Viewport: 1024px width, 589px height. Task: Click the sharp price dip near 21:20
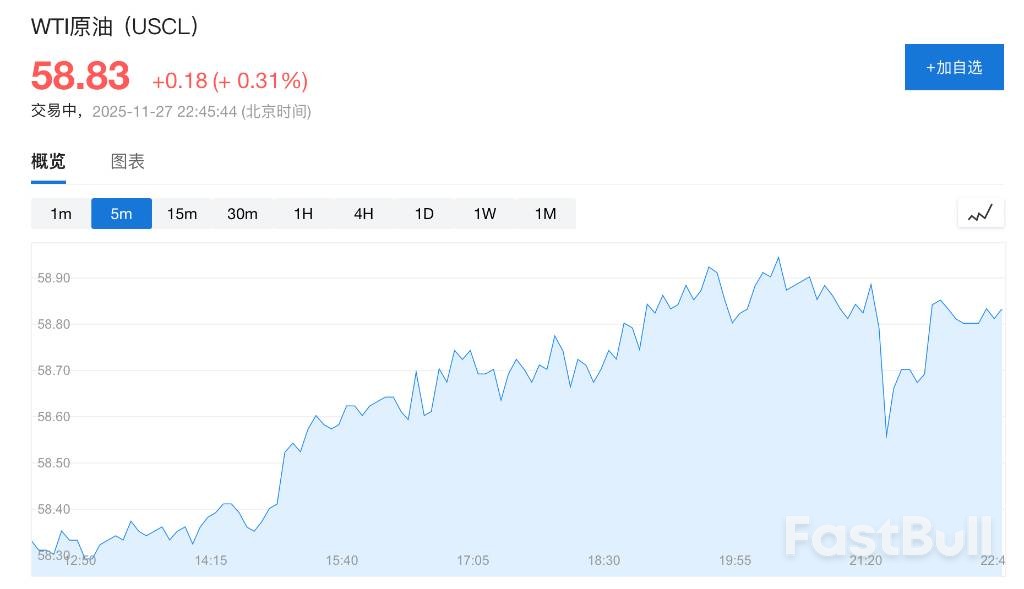[886, 436]
